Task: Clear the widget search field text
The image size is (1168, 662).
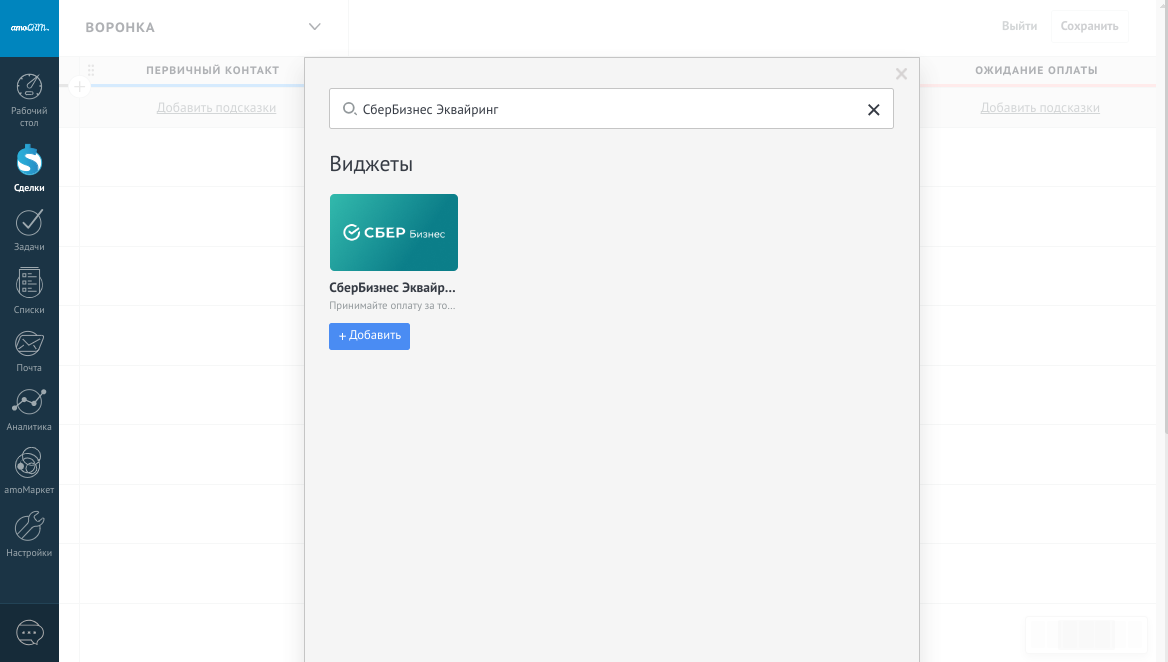Action: tap(873, 110)
